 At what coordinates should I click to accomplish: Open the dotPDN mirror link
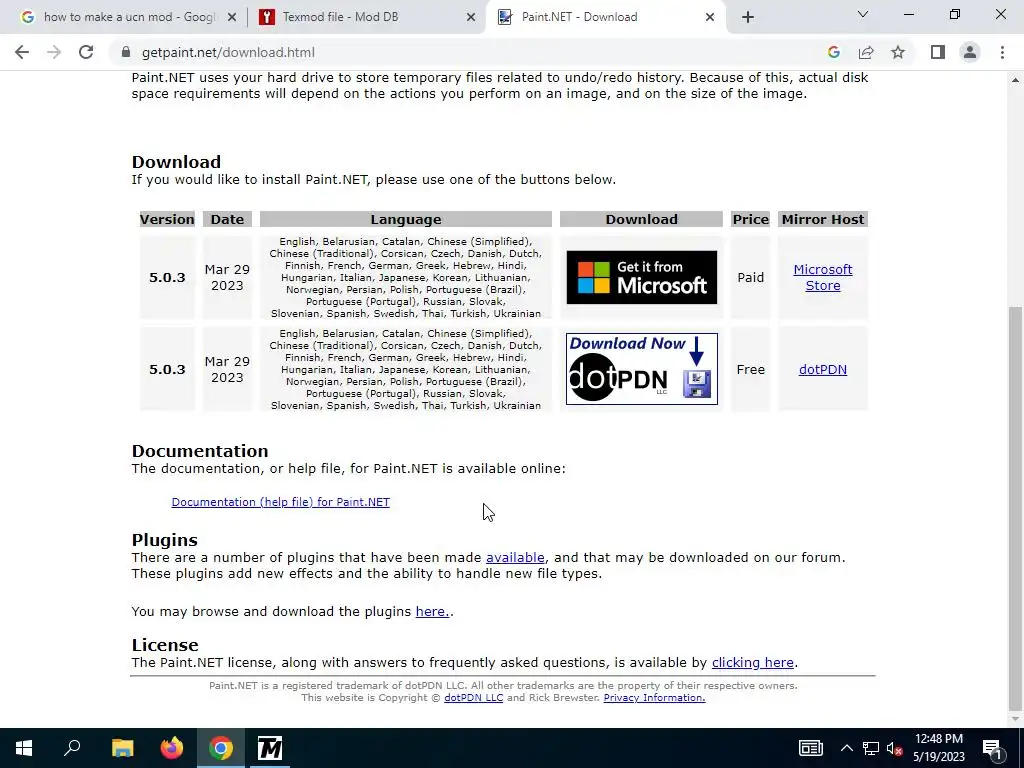(822, 370)
